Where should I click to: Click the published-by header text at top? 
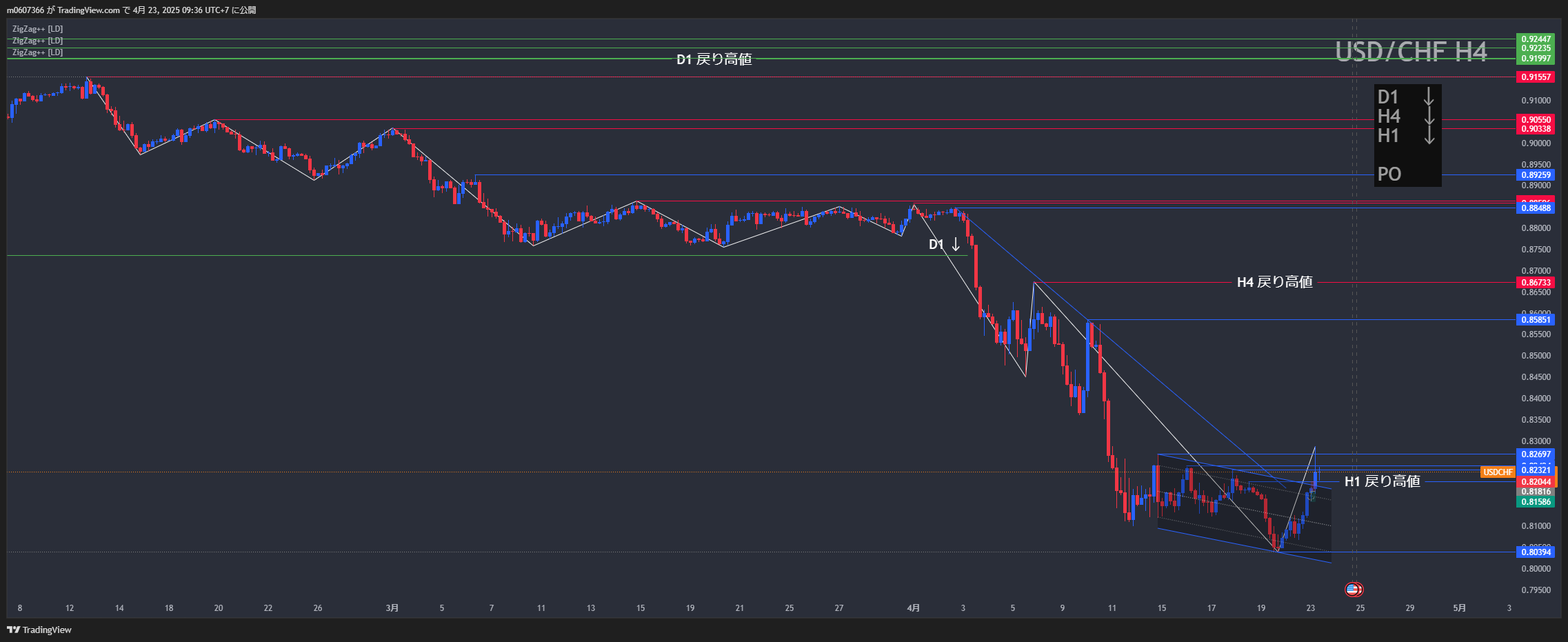point(131,10)
